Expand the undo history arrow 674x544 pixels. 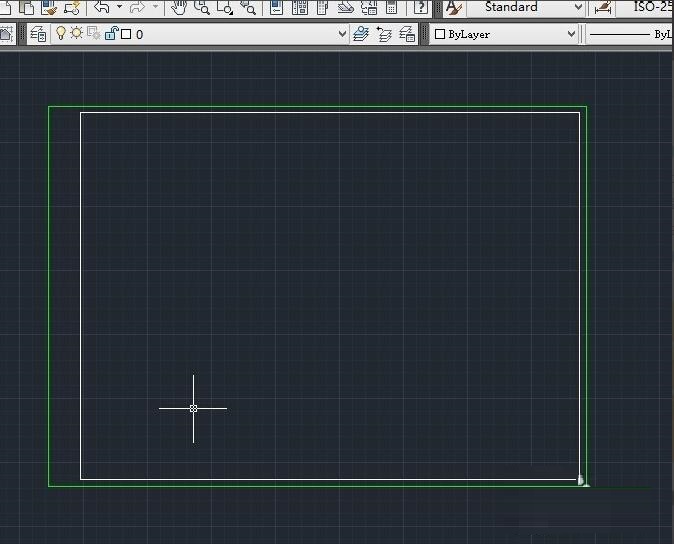click(119, 6)
